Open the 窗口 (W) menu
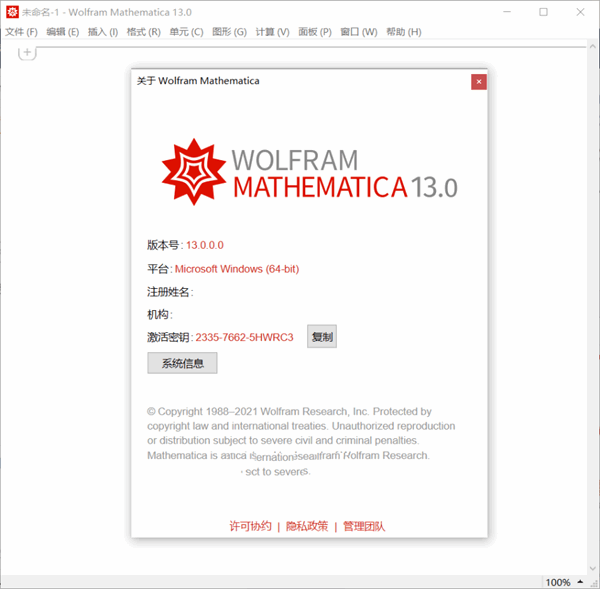This screenshot has width=600, height=589. pos(358,32)
